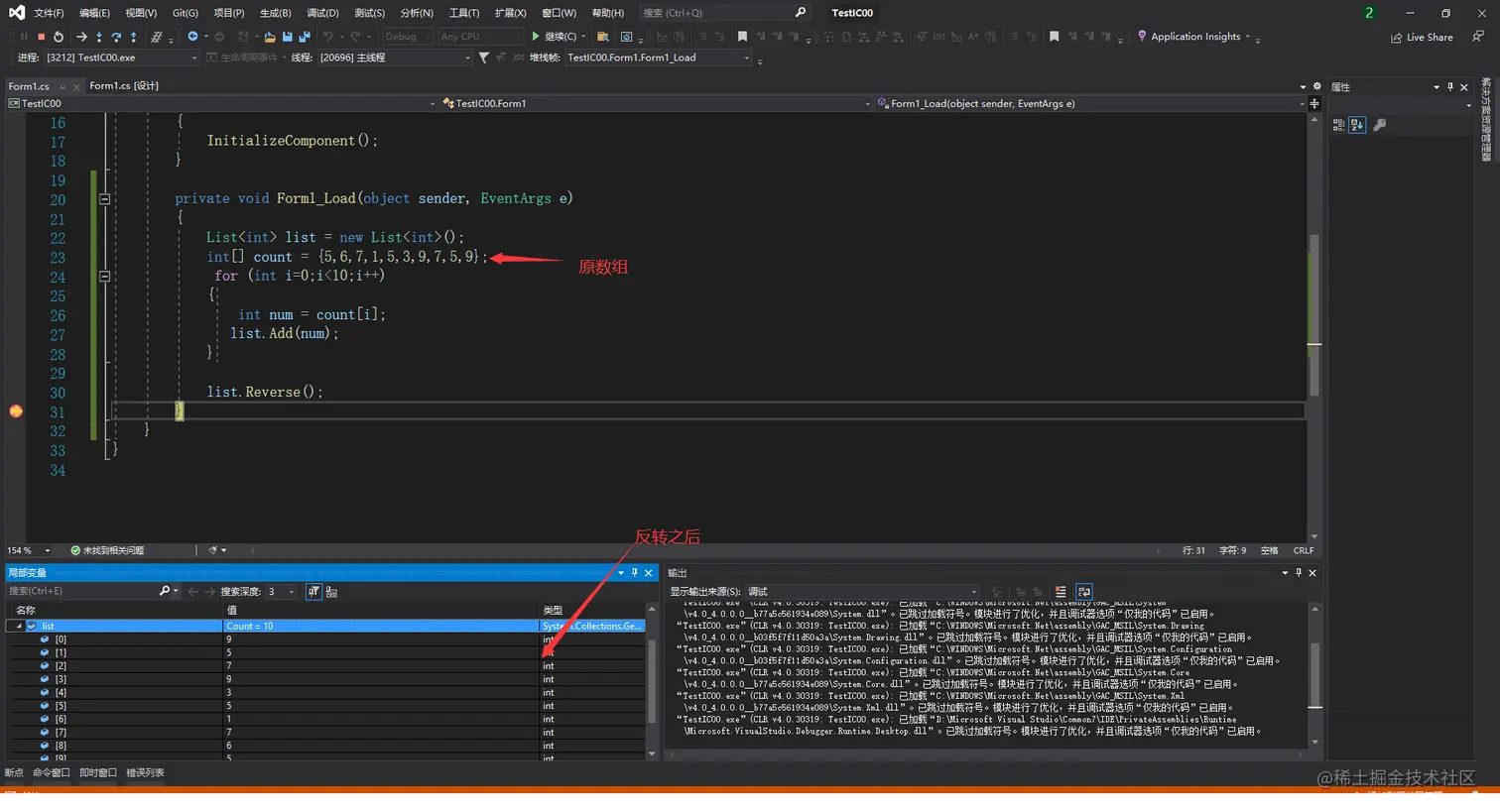Click the Output panel vertical scrollbar

tap(1314, 674)
